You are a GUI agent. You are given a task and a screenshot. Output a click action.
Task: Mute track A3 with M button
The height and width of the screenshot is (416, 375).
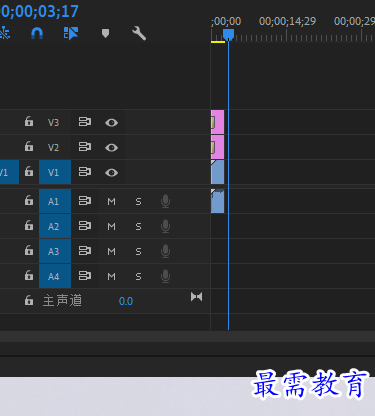click(x=111, y=251)
